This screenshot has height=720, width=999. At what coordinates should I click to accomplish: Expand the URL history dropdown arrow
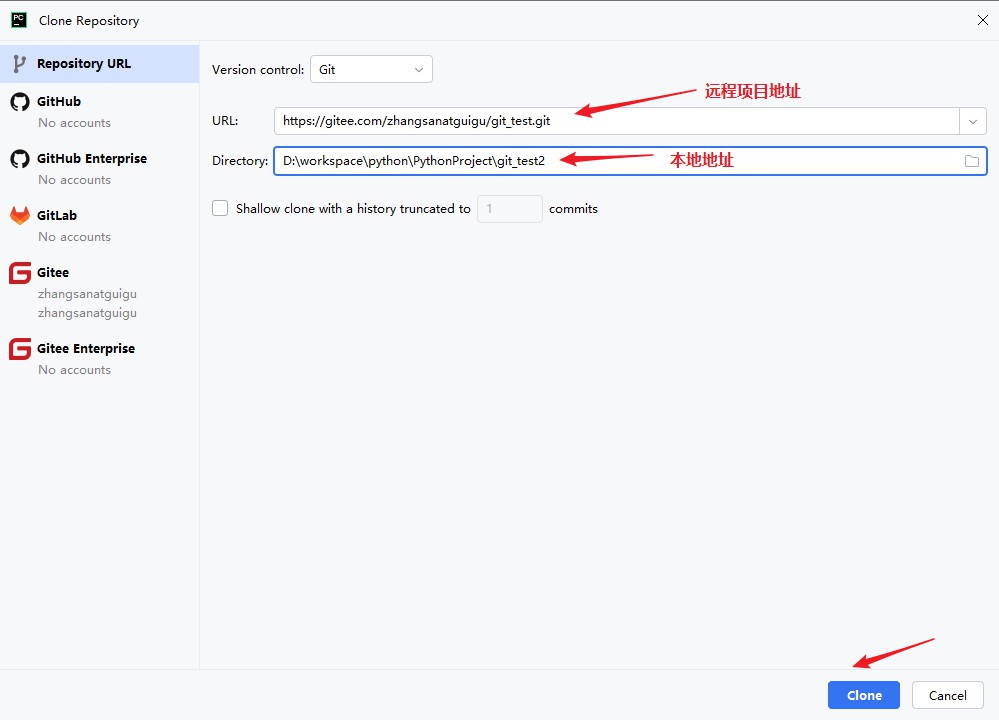(973, 121)
